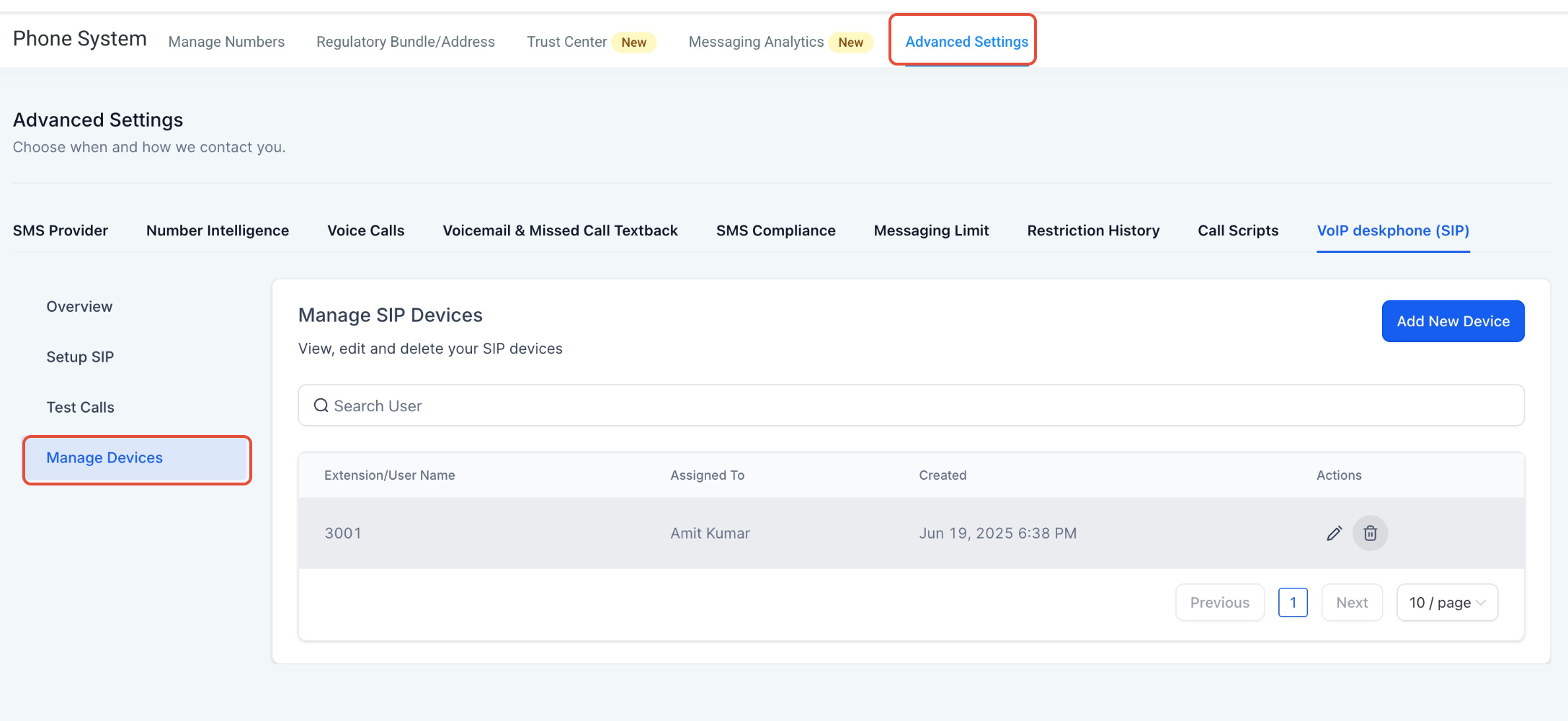Switch to the Number Intelligence tab
The height and width of the screenshot is (721, 1568).
point(218,230)
